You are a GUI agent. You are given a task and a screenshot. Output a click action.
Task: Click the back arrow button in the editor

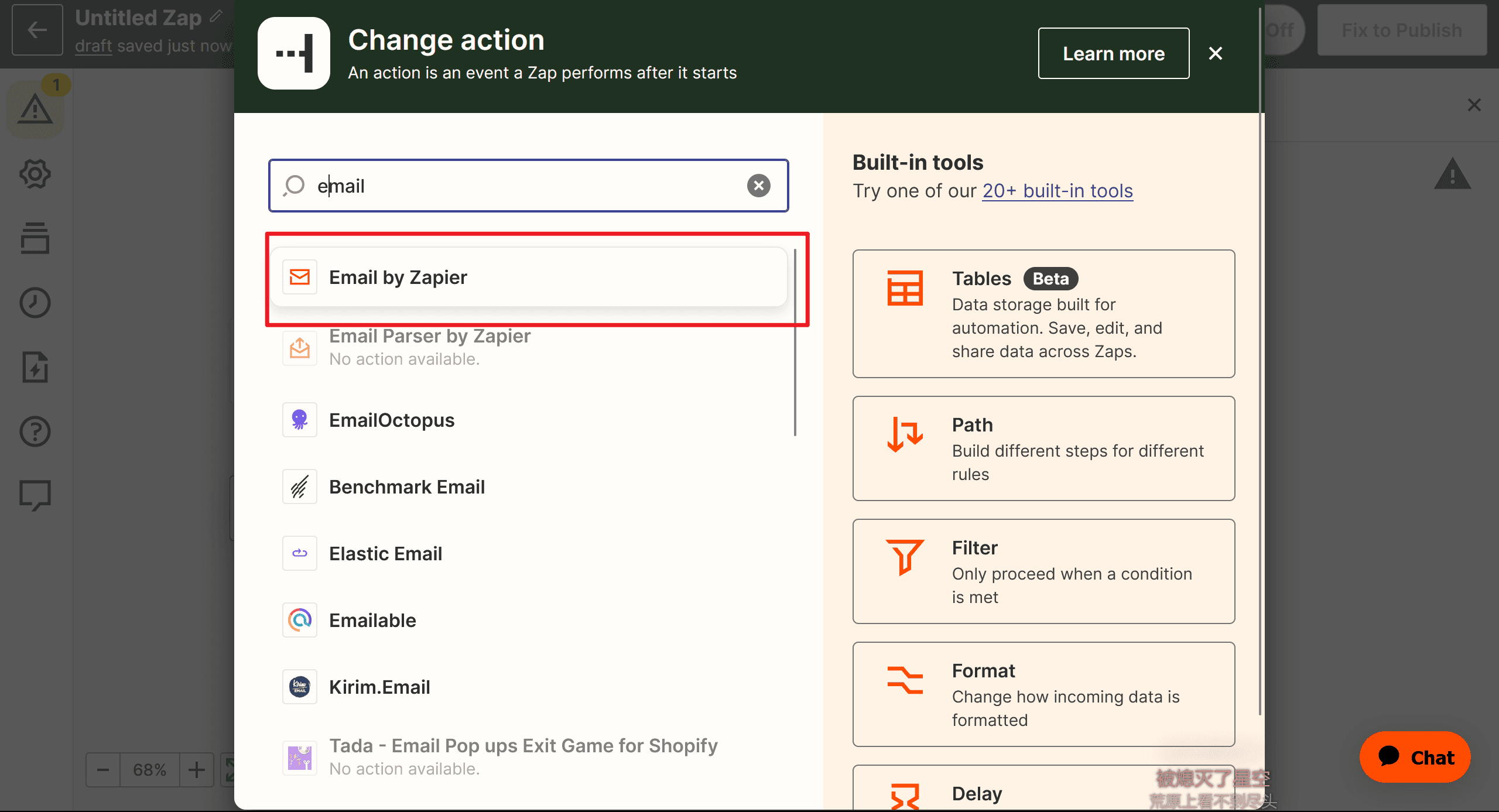[x=37, y=30]
